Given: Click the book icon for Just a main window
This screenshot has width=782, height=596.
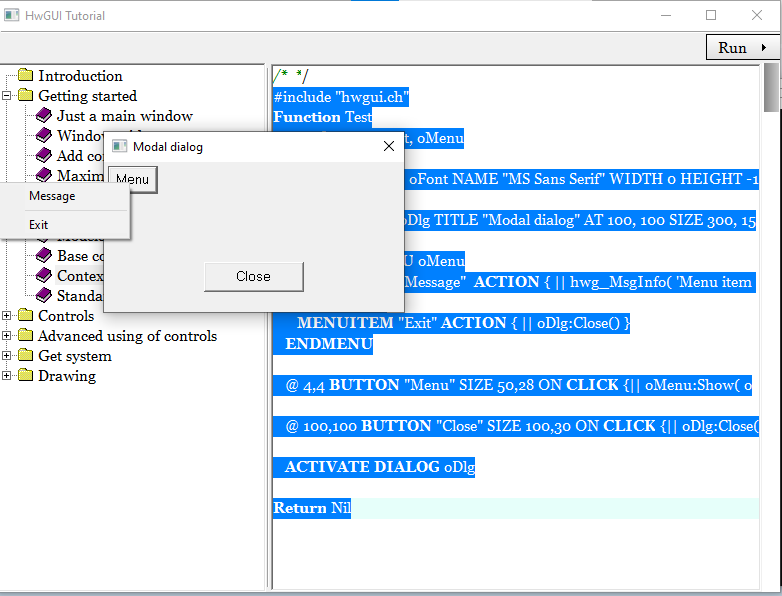Looking at the screenshot, I should point(43,116).
